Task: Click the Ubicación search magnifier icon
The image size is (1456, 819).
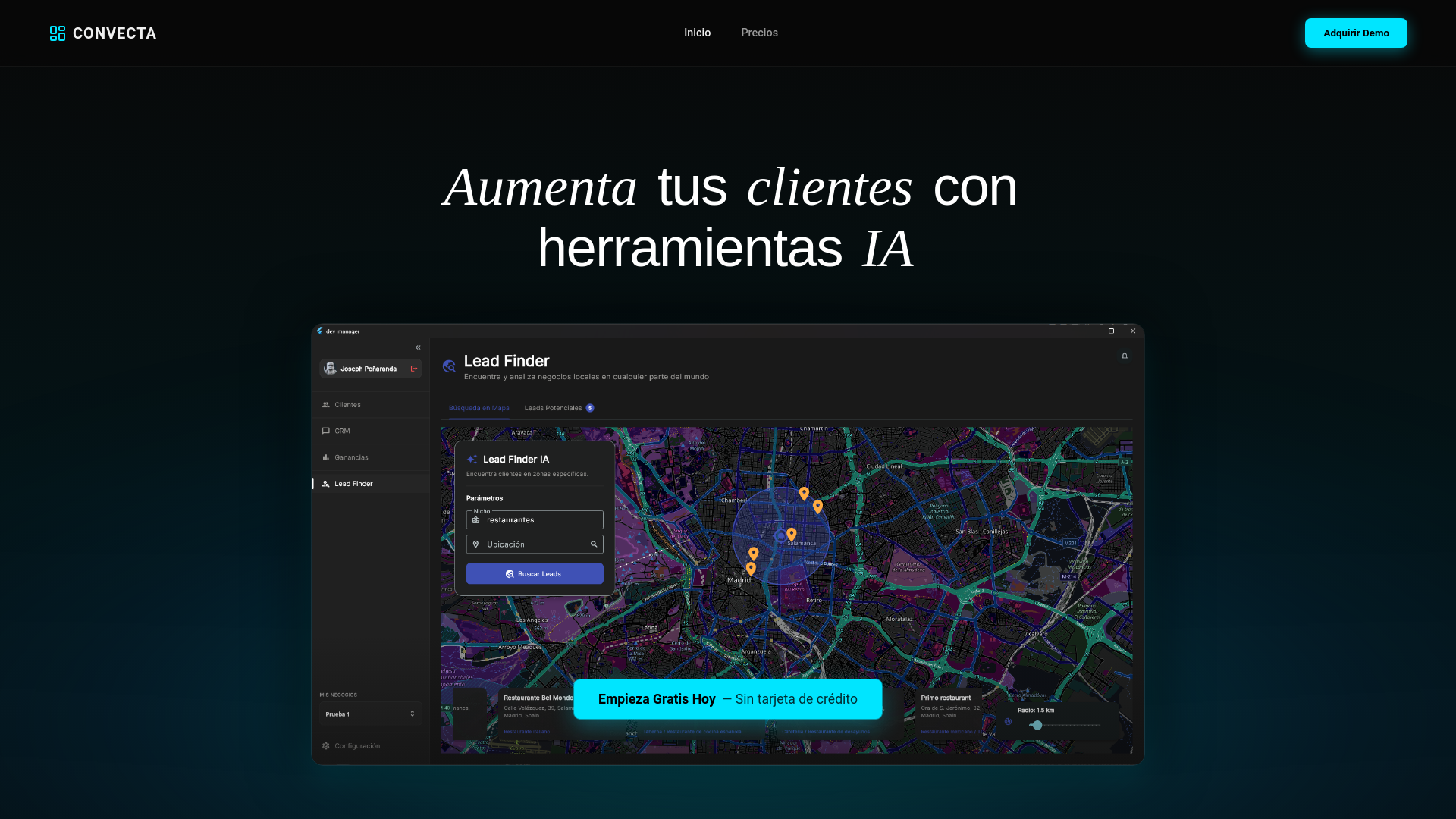Action: (594, 544)
